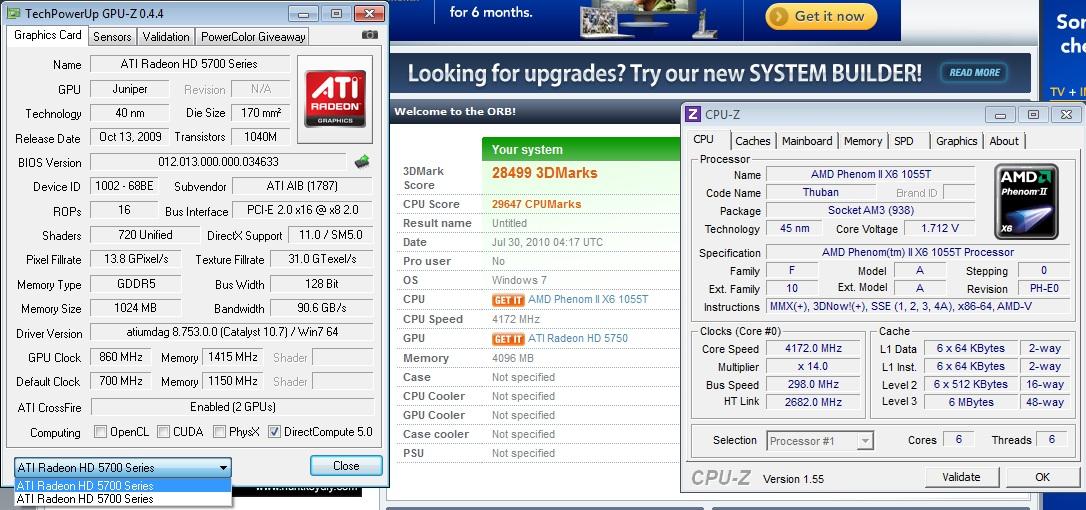Click the Level 3 6 MBytes cache value
This screenshot has width=1086, height=510.
pos(970,402)
